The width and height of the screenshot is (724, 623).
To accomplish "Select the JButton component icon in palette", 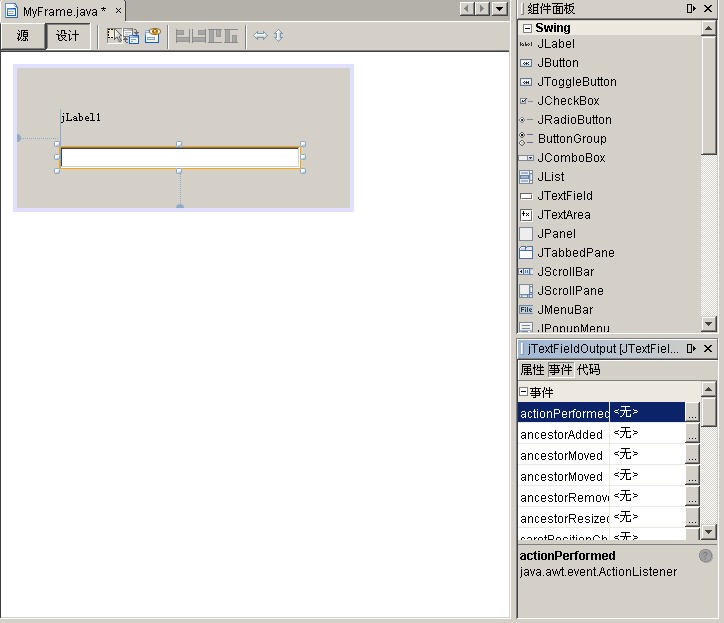I will (x=526, y=63).
